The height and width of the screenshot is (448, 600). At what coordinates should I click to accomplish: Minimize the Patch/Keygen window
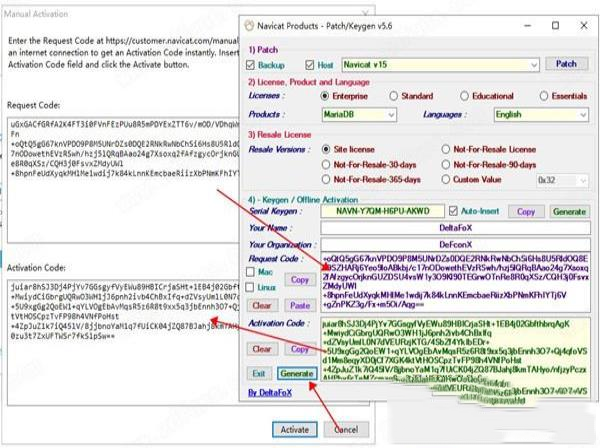coord(528,26)
